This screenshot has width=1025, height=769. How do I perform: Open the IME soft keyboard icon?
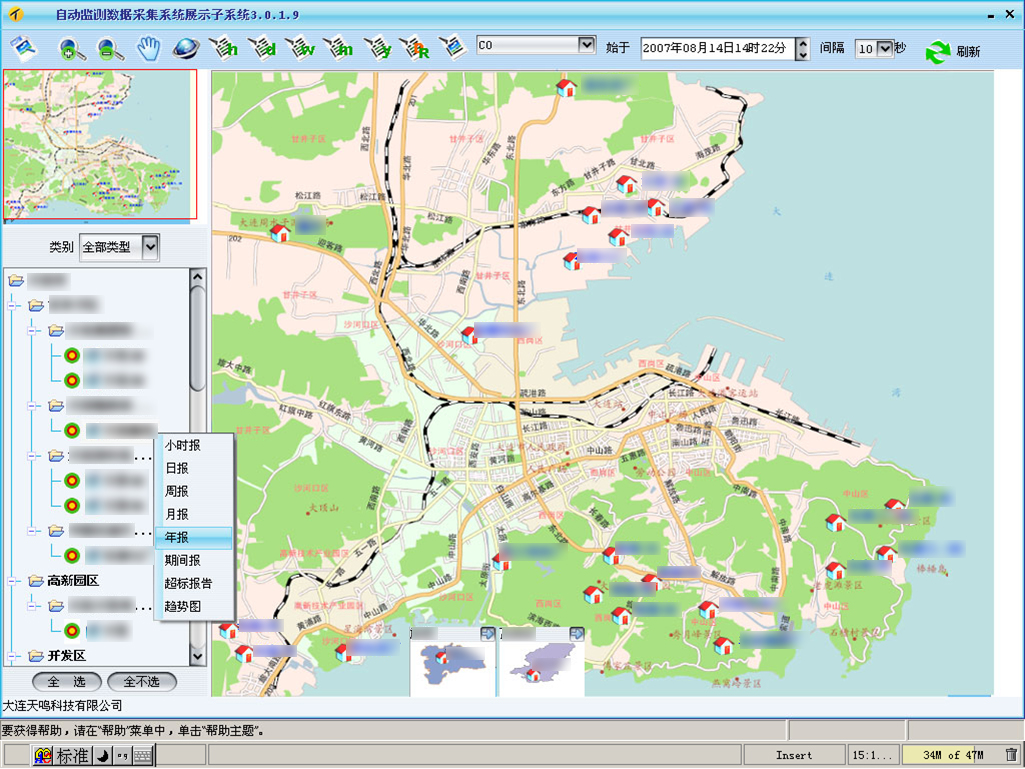(143, 756)
